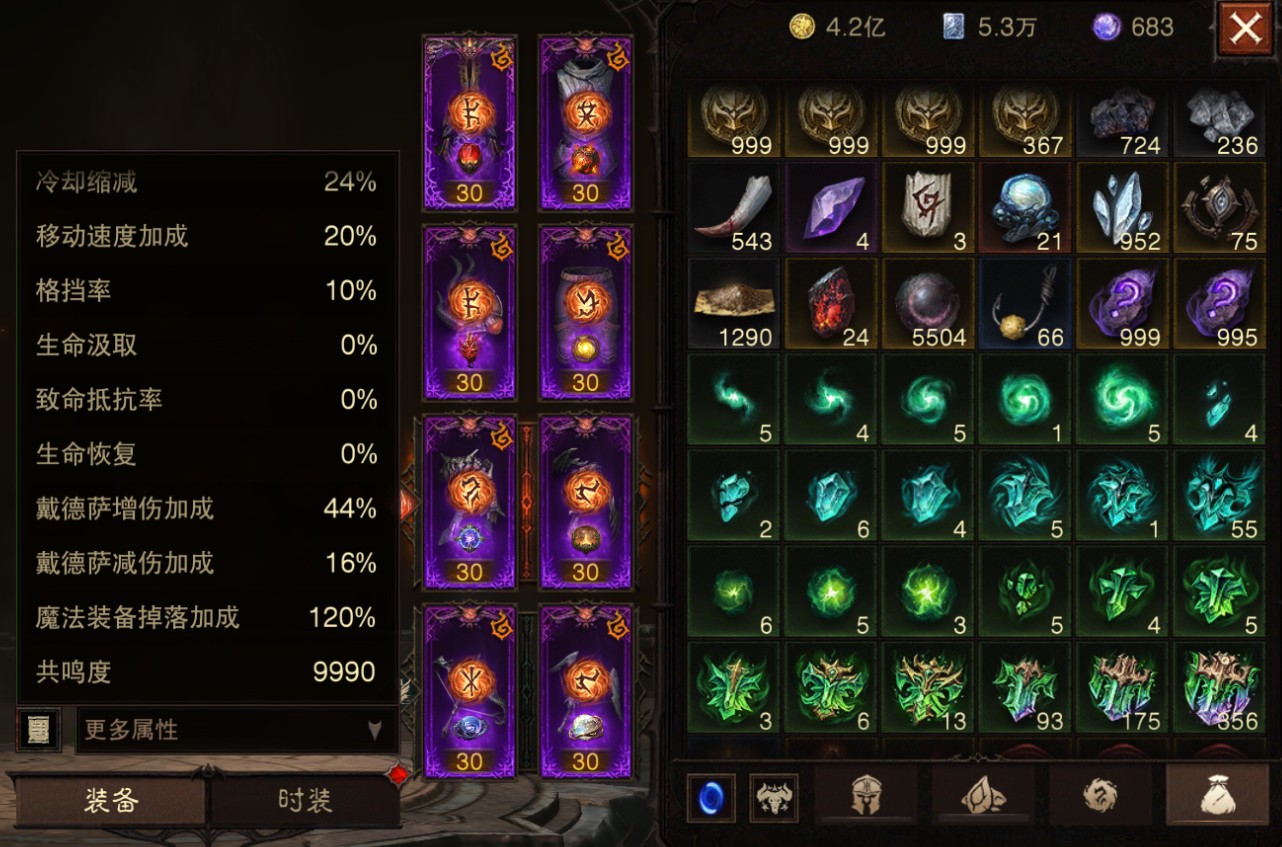Toggle the horned skull filter button
The image size is (1282, 847).
tap(774, 798)
